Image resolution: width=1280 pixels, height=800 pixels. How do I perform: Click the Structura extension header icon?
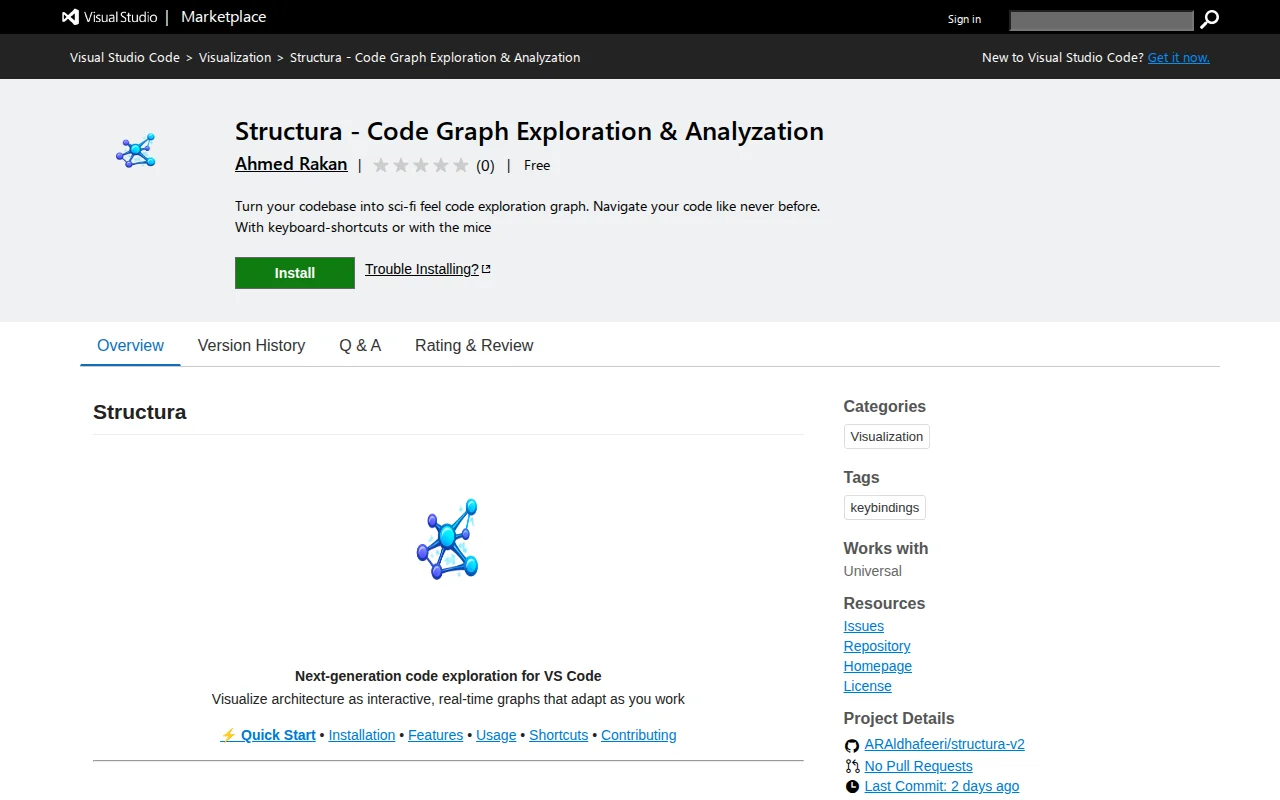[136, 151]
